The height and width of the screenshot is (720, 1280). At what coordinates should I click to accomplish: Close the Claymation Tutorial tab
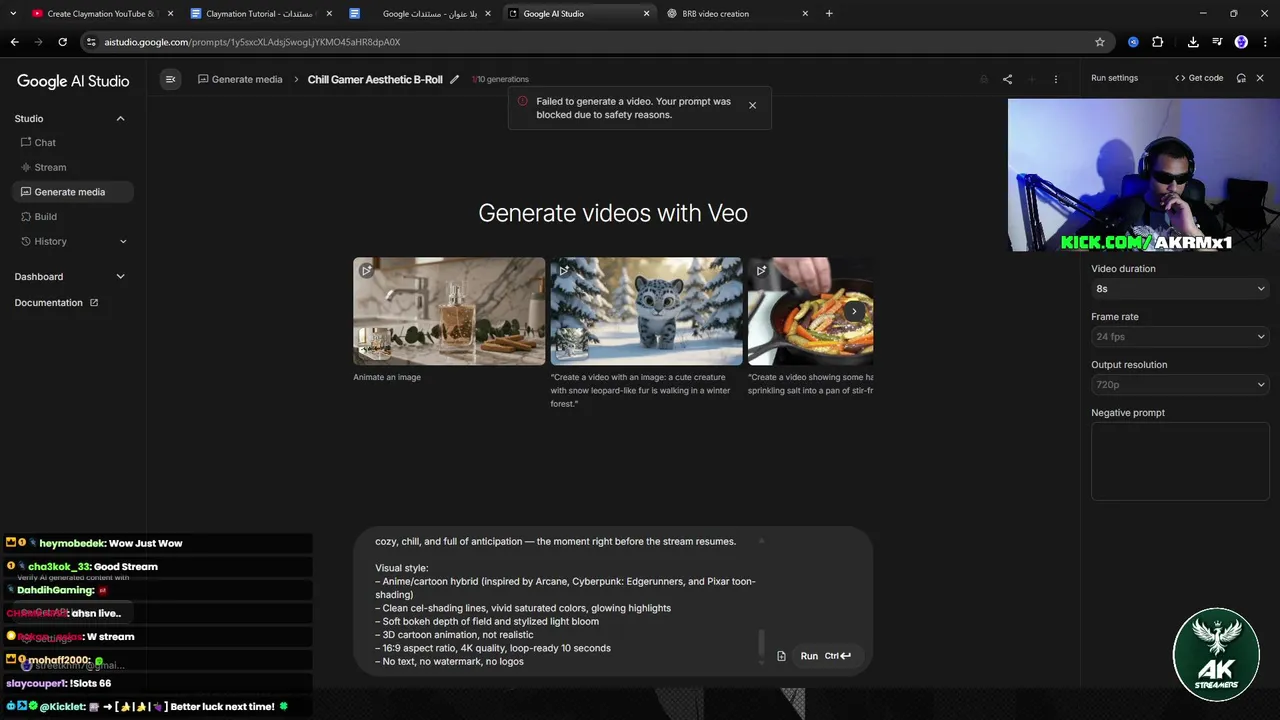tap(330, 14)
